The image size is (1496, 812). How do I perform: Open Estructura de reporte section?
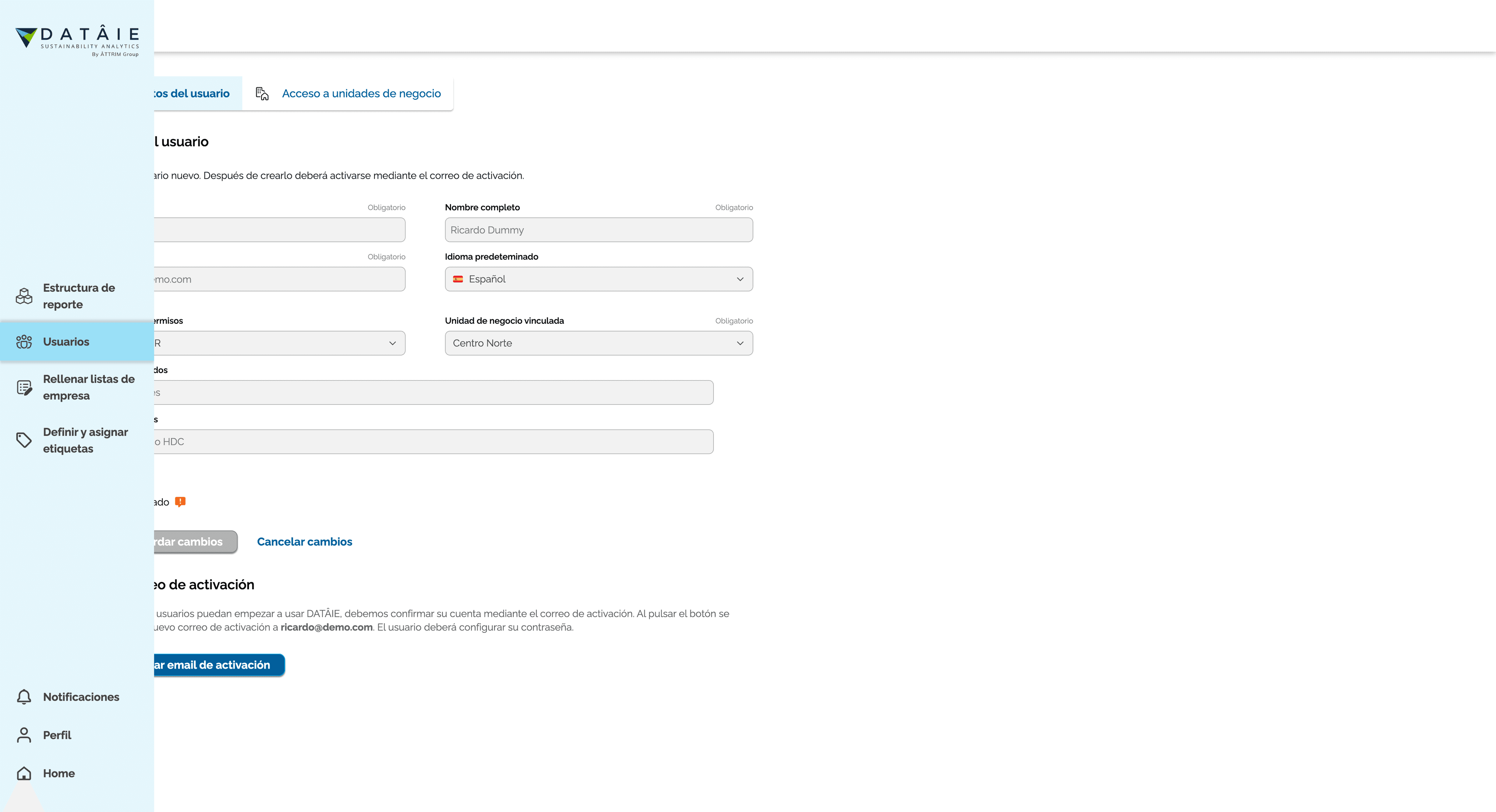click(x=77, y=296)
